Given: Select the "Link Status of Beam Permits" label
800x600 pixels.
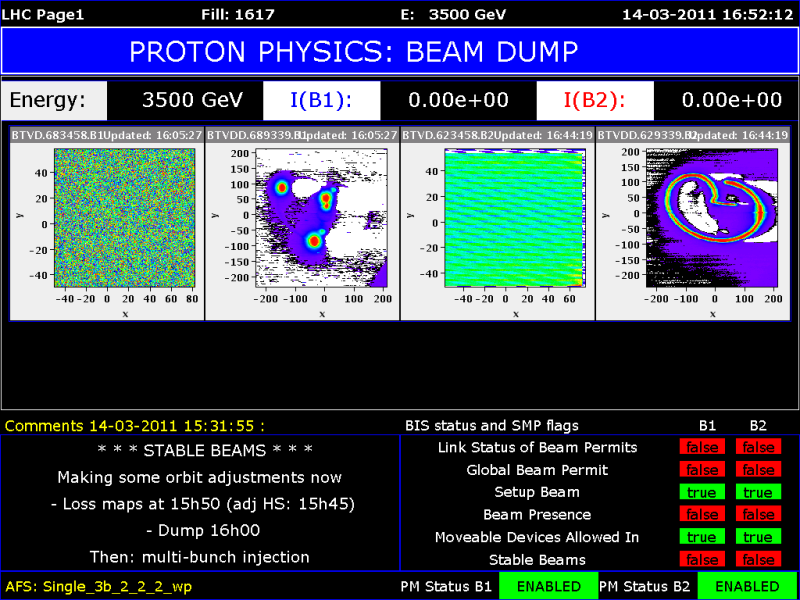Looking at the screenshot, I should point(538,447).
